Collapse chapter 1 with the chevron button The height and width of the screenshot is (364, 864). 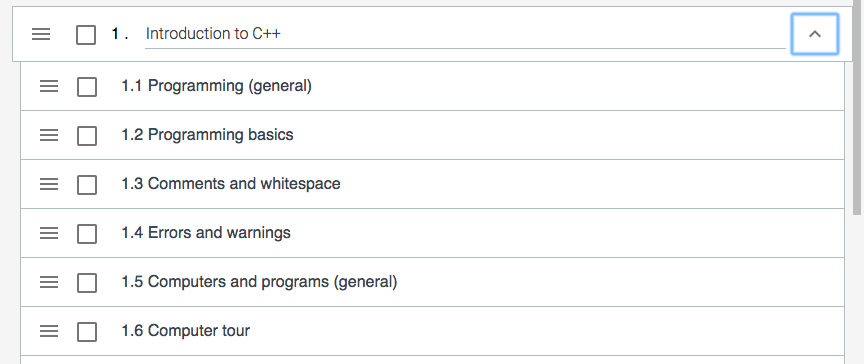click(x=815, y=34)
